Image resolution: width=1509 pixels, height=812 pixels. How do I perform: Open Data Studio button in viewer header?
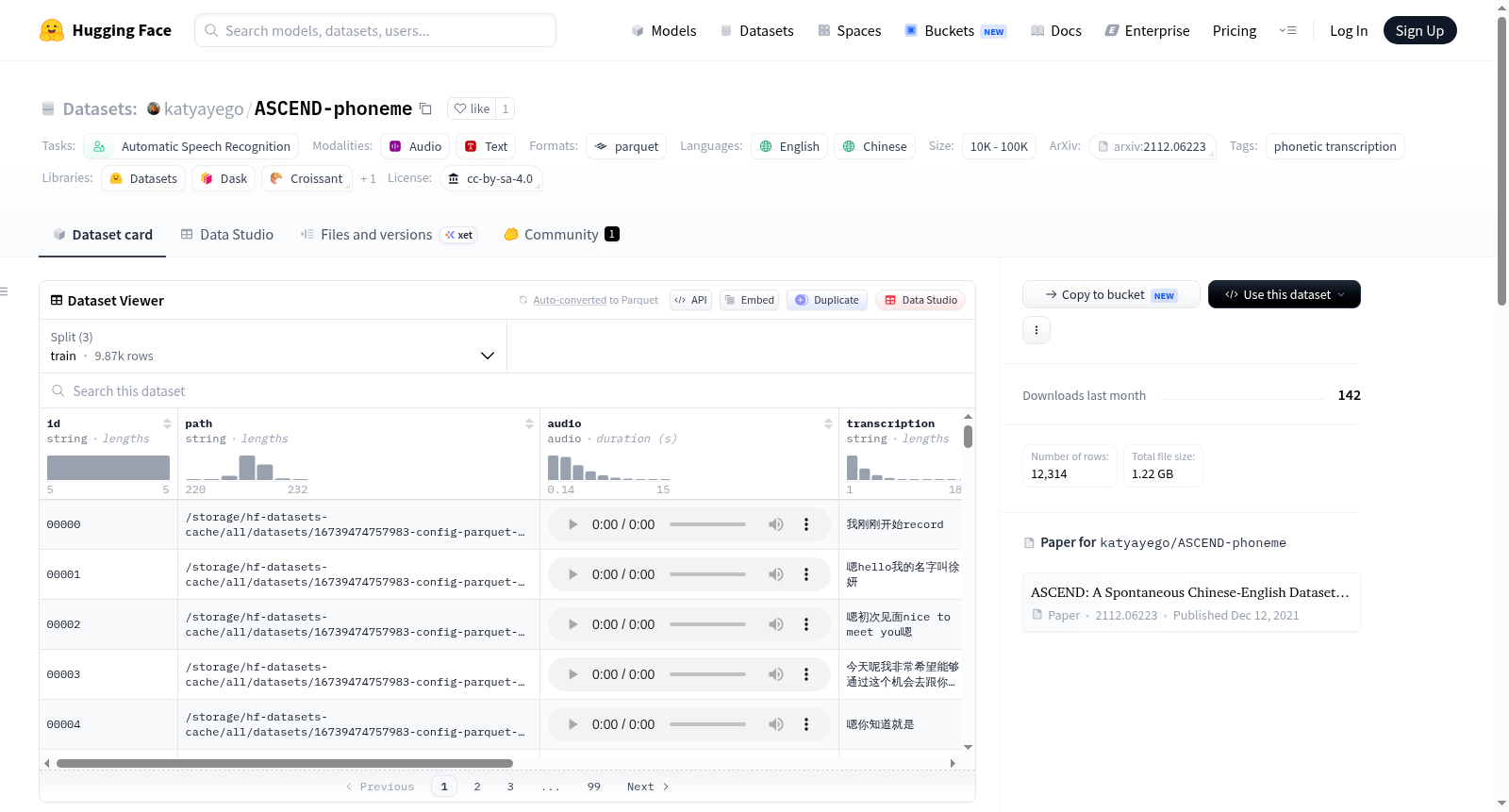[920, 300]
